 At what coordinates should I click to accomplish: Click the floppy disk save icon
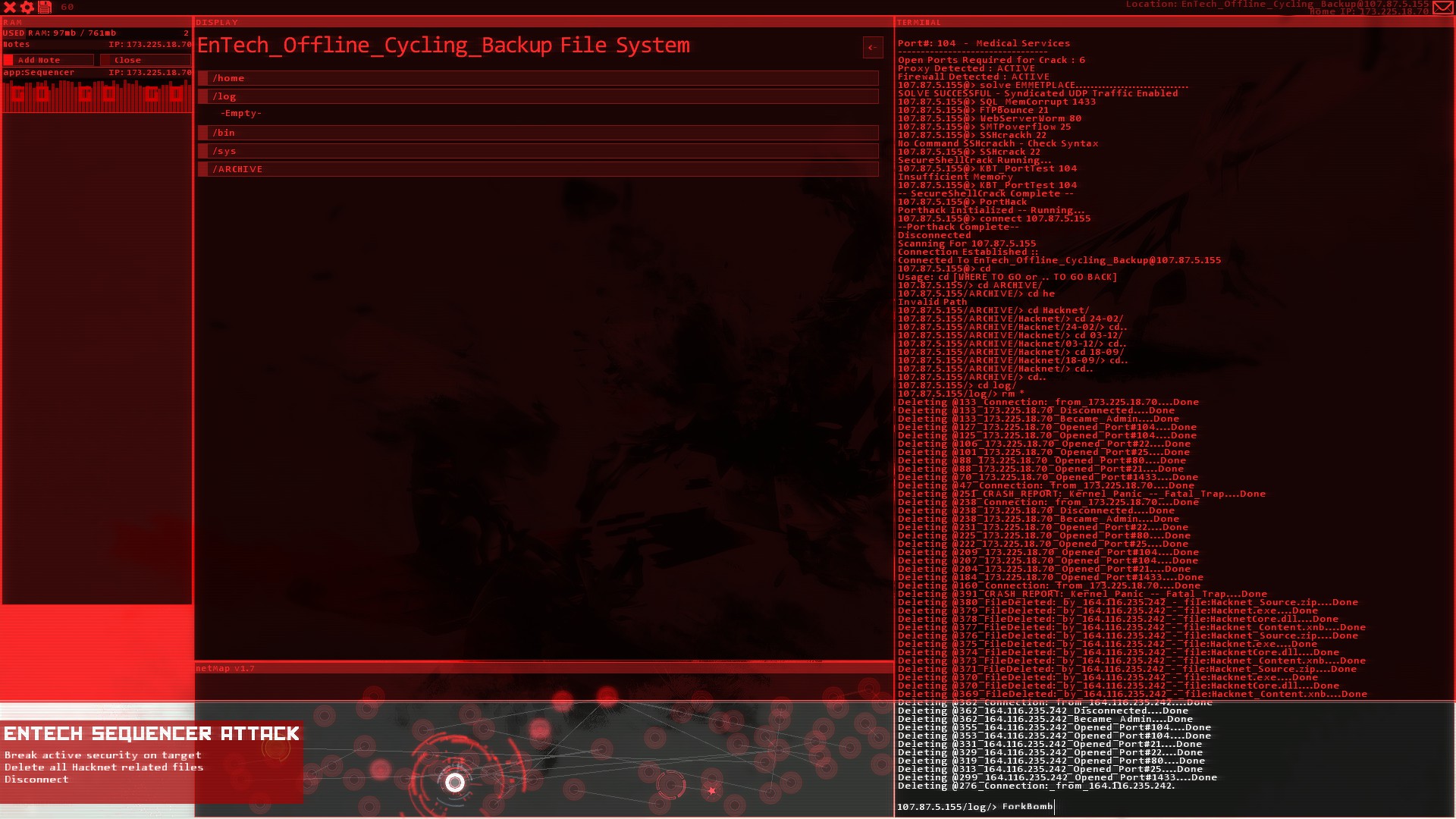tap(45, 7)
